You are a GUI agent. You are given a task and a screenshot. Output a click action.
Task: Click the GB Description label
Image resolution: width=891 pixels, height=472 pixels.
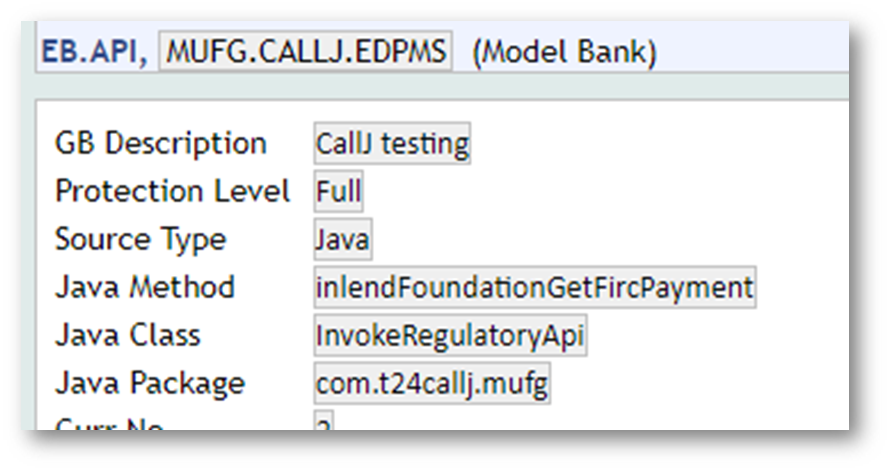[x=160, y=143]
